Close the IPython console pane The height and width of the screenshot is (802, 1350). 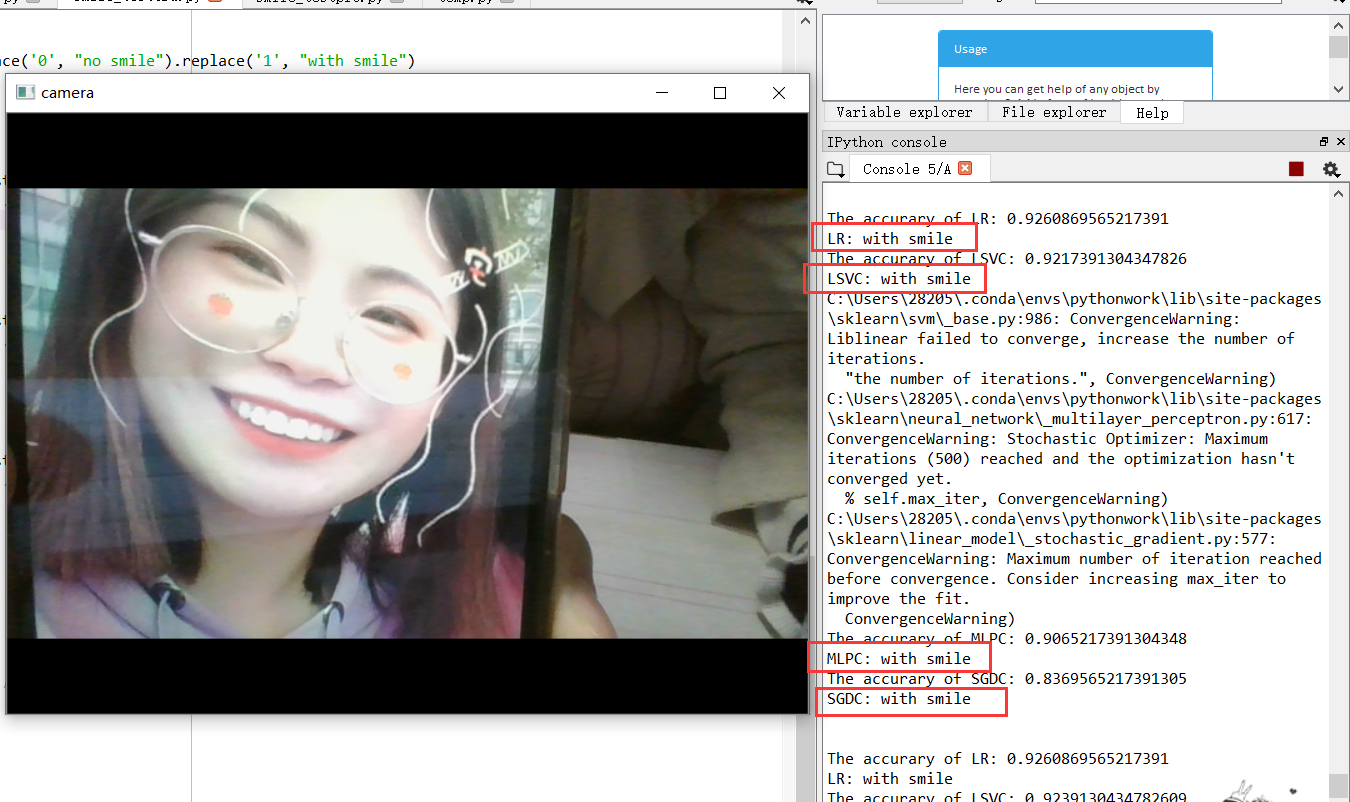tap(1339, 142)
